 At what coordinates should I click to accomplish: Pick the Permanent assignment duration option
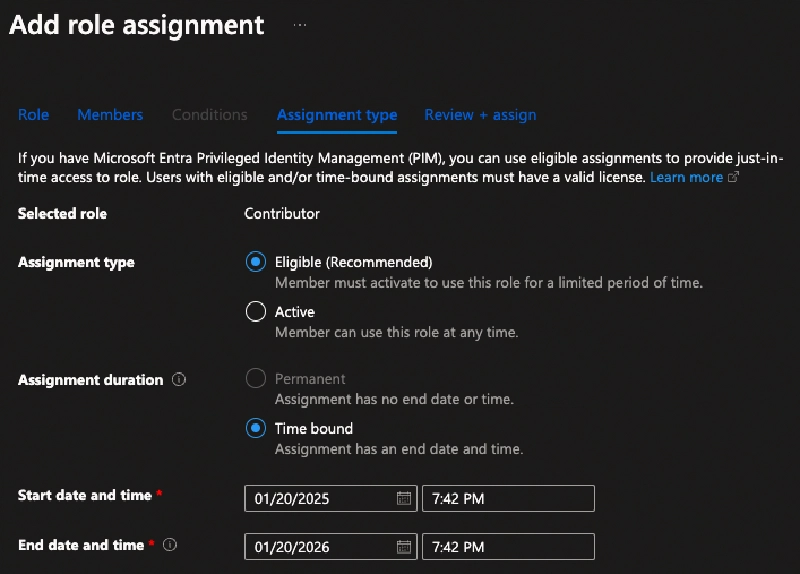click(256, 379)
